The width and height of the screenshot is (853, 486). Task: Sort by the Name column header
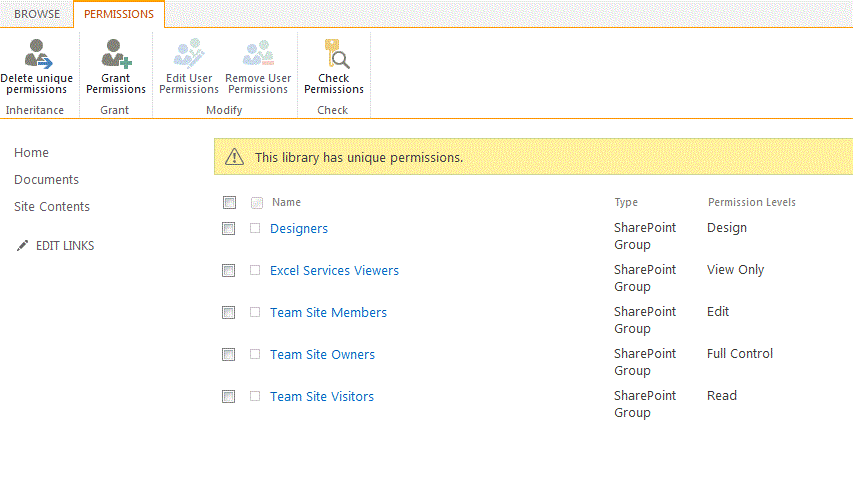point(286,202)
